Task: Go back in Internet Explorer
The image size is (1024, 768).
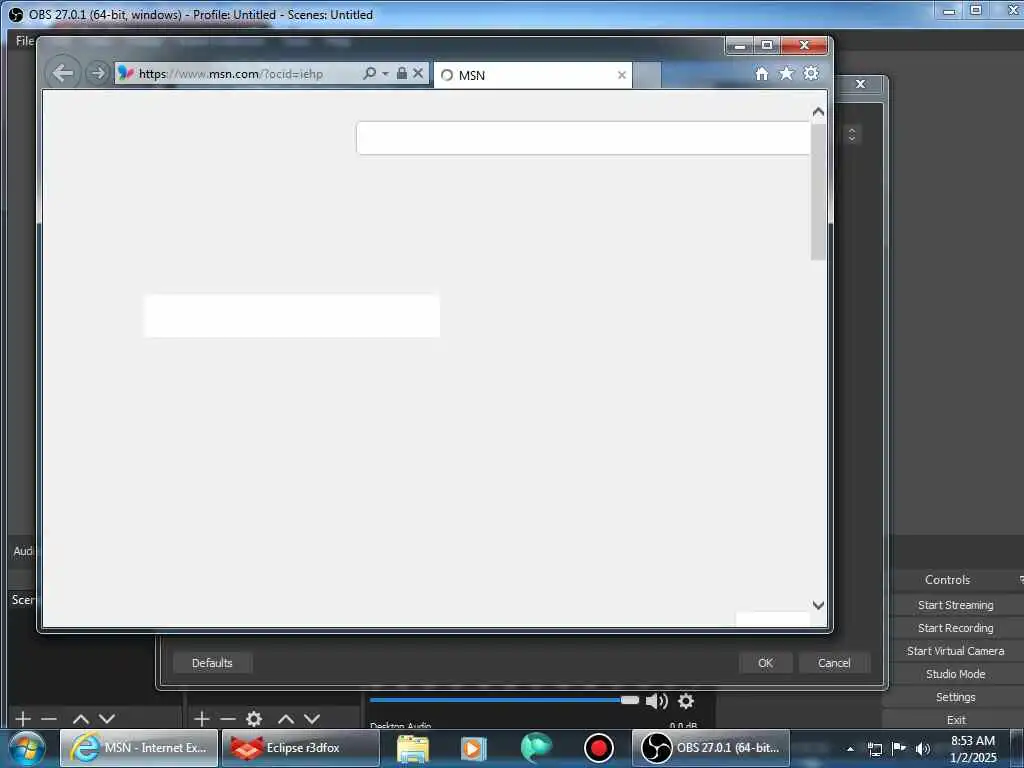Action: pos(63,72)
